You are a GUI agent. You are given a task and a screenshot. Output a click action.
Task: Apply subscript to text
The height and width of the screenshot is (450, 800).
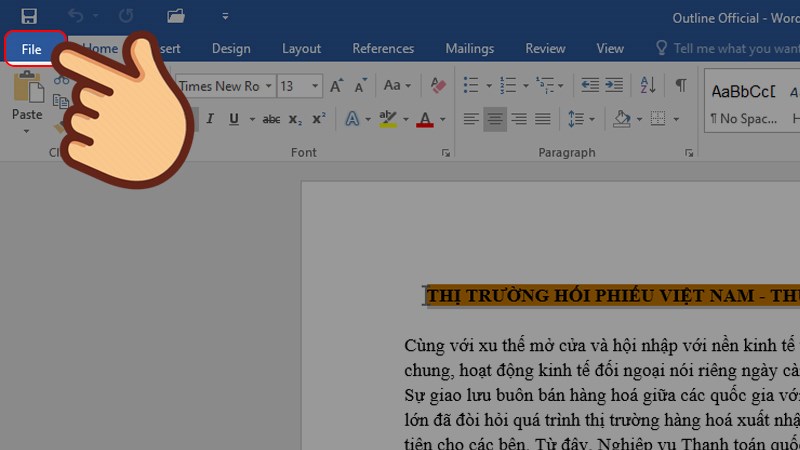[x=295, y=119]
